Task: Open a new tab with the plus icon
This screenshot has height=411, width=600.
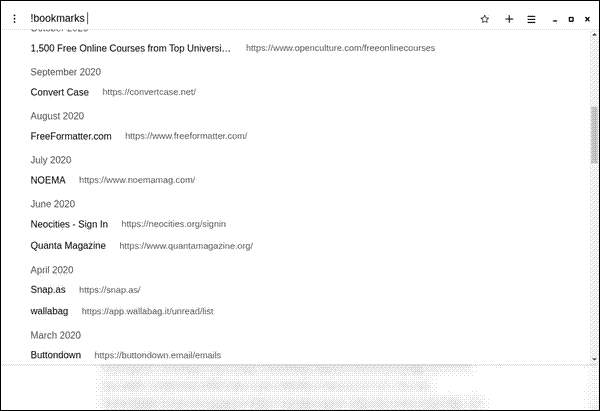Action: pos(509,19)
